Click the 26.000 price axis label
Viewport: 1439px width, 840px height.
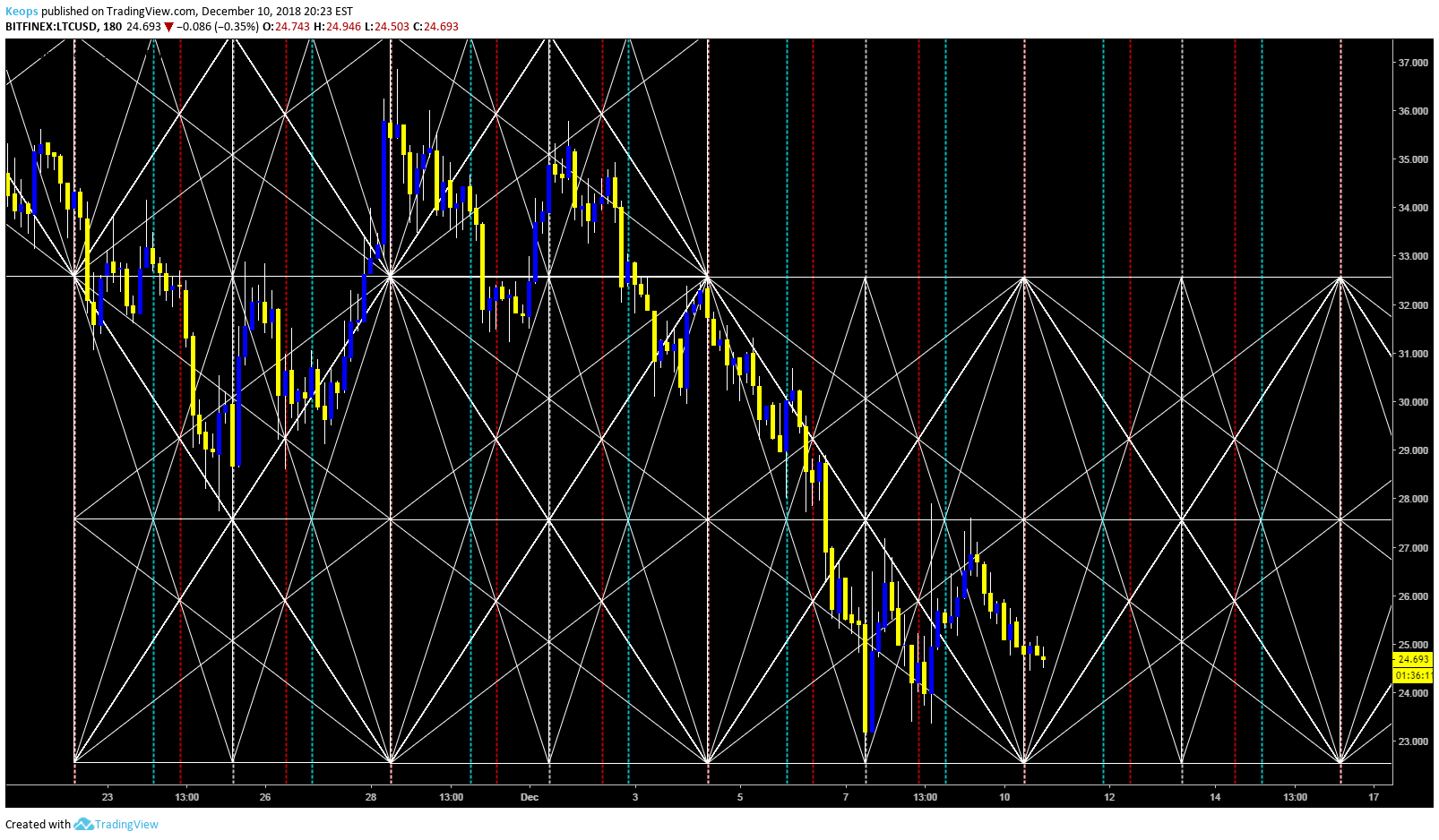click(x=1412, y=596)
